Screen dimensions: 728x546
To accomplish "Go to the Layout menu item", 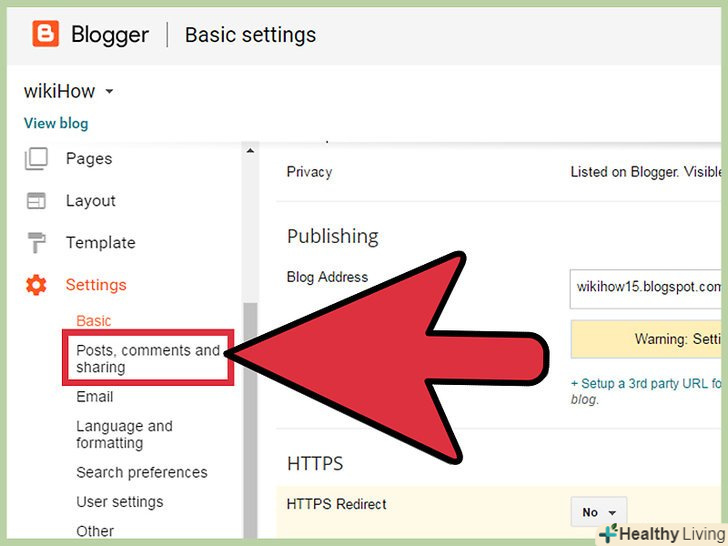I will pos(91,201).
